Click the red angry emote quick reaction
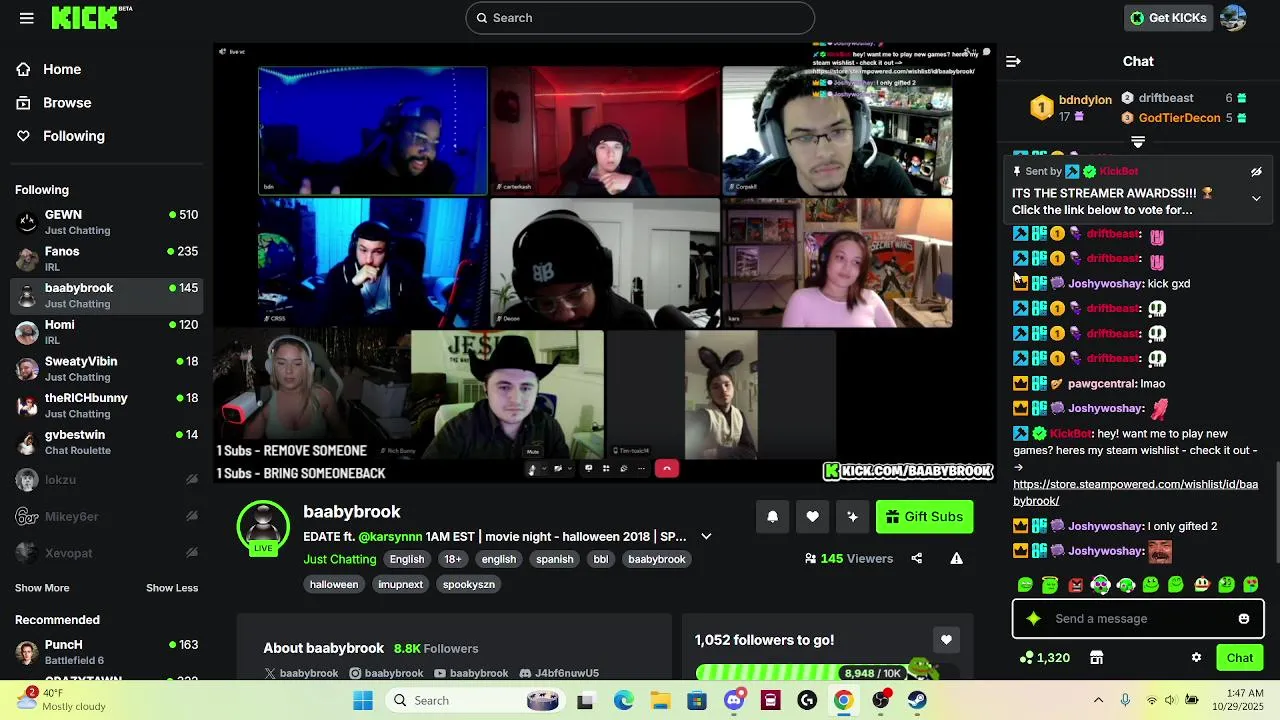 click(1075, 585)
